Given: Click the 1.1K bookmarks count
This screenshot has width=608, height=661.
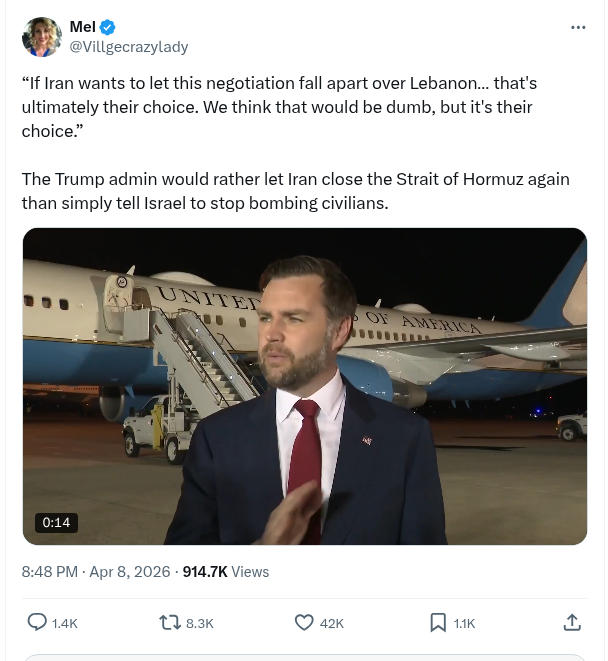Looking at the screenshot, I should pyautogui.click(x=464, y=623).
